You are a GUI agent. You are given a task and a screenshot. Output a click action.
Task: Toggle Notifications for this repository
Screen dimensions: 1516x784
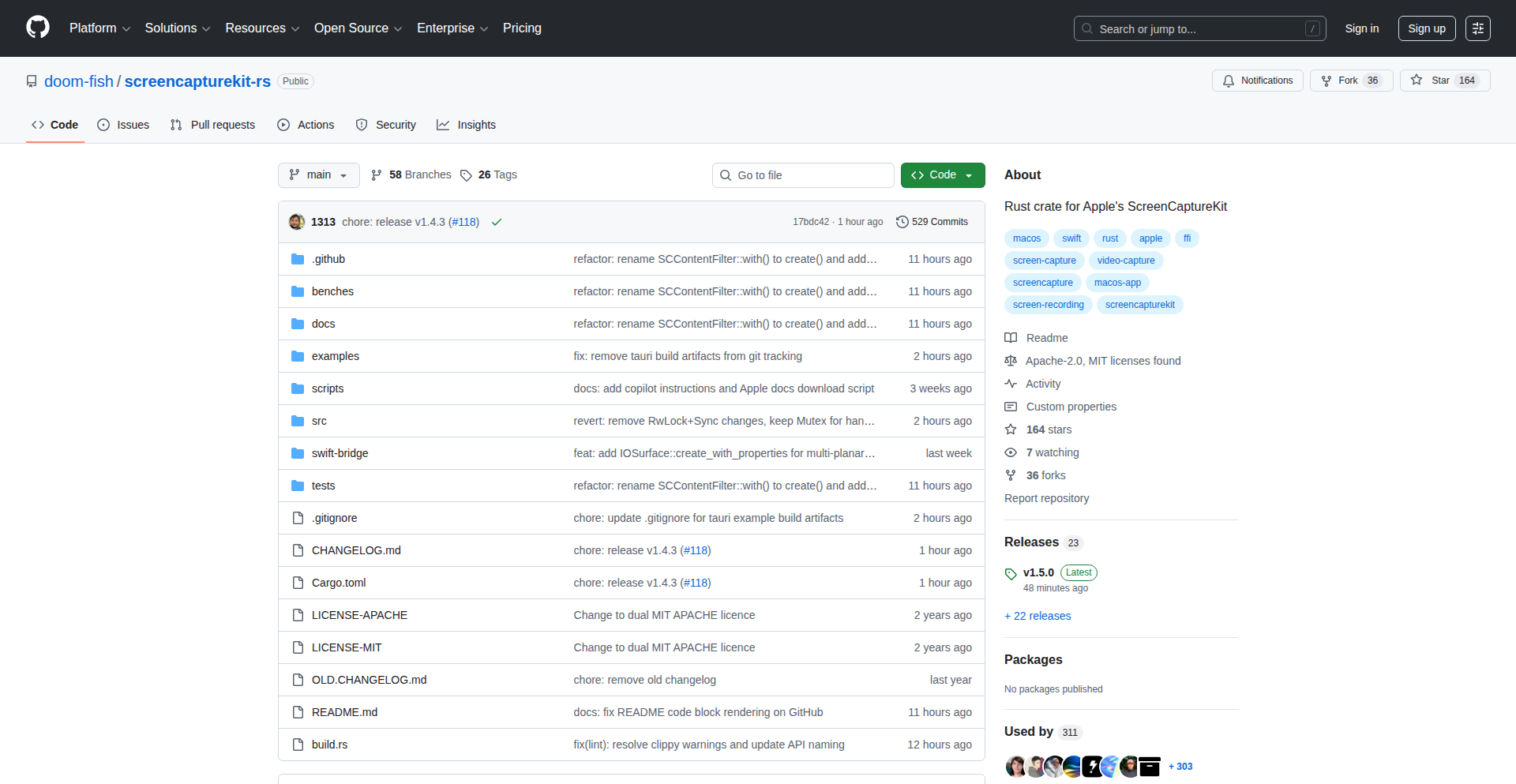tap(1257, 81)
